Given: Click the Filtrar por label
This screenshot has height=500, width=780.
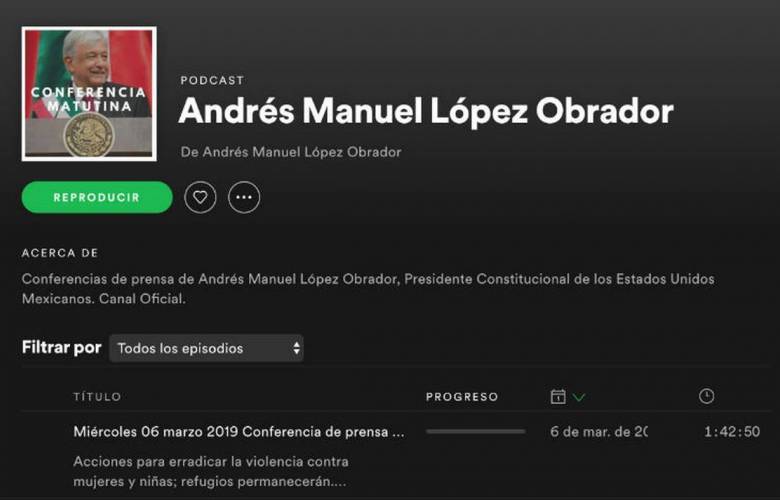Looking at the screenshot, I should 62,347.
